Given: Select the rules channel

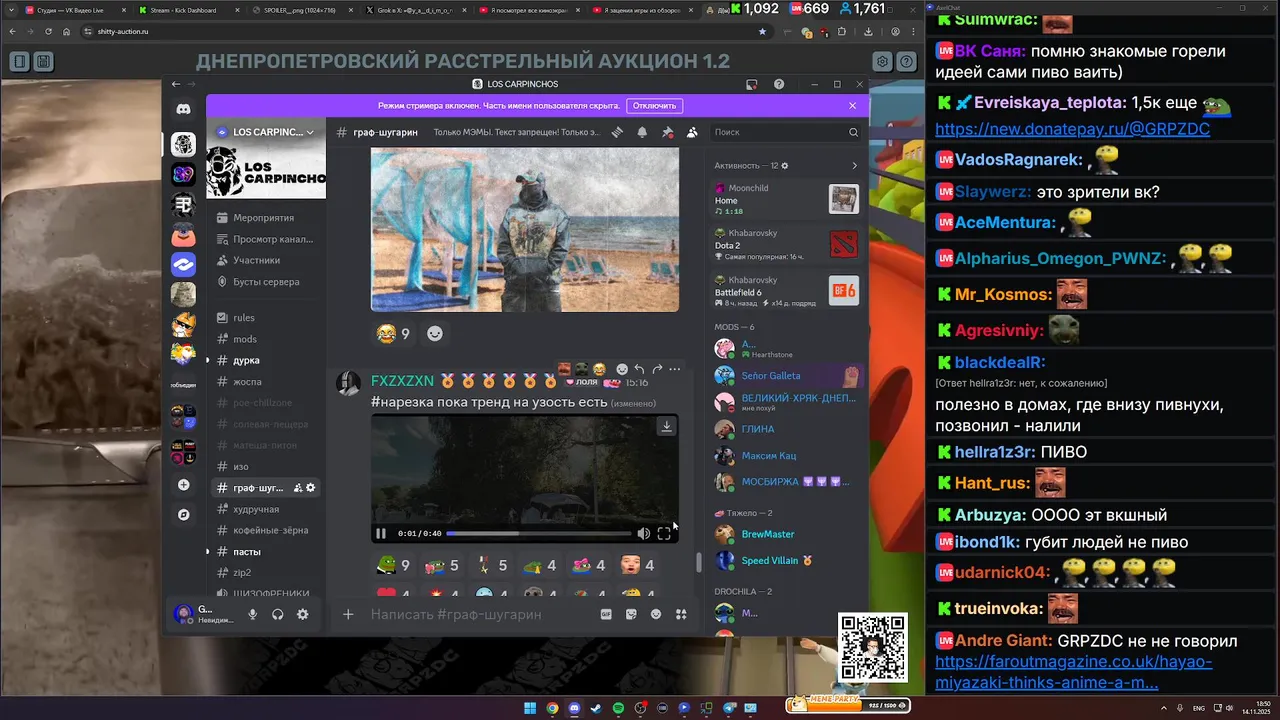Looking at the screenshot, I should 267,318.
